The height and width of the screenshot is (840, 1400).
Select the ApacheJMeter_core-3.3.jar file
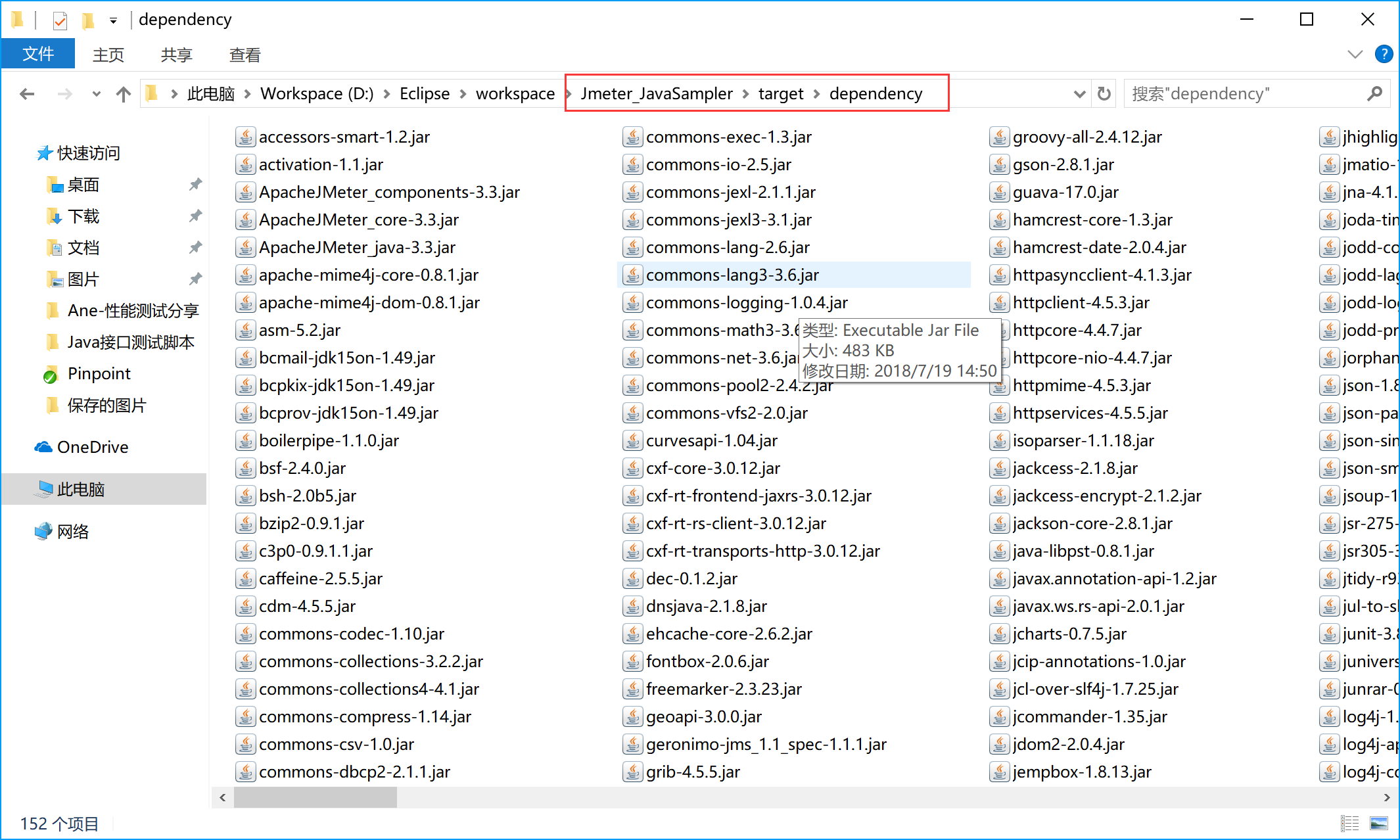tap(358, 220)
